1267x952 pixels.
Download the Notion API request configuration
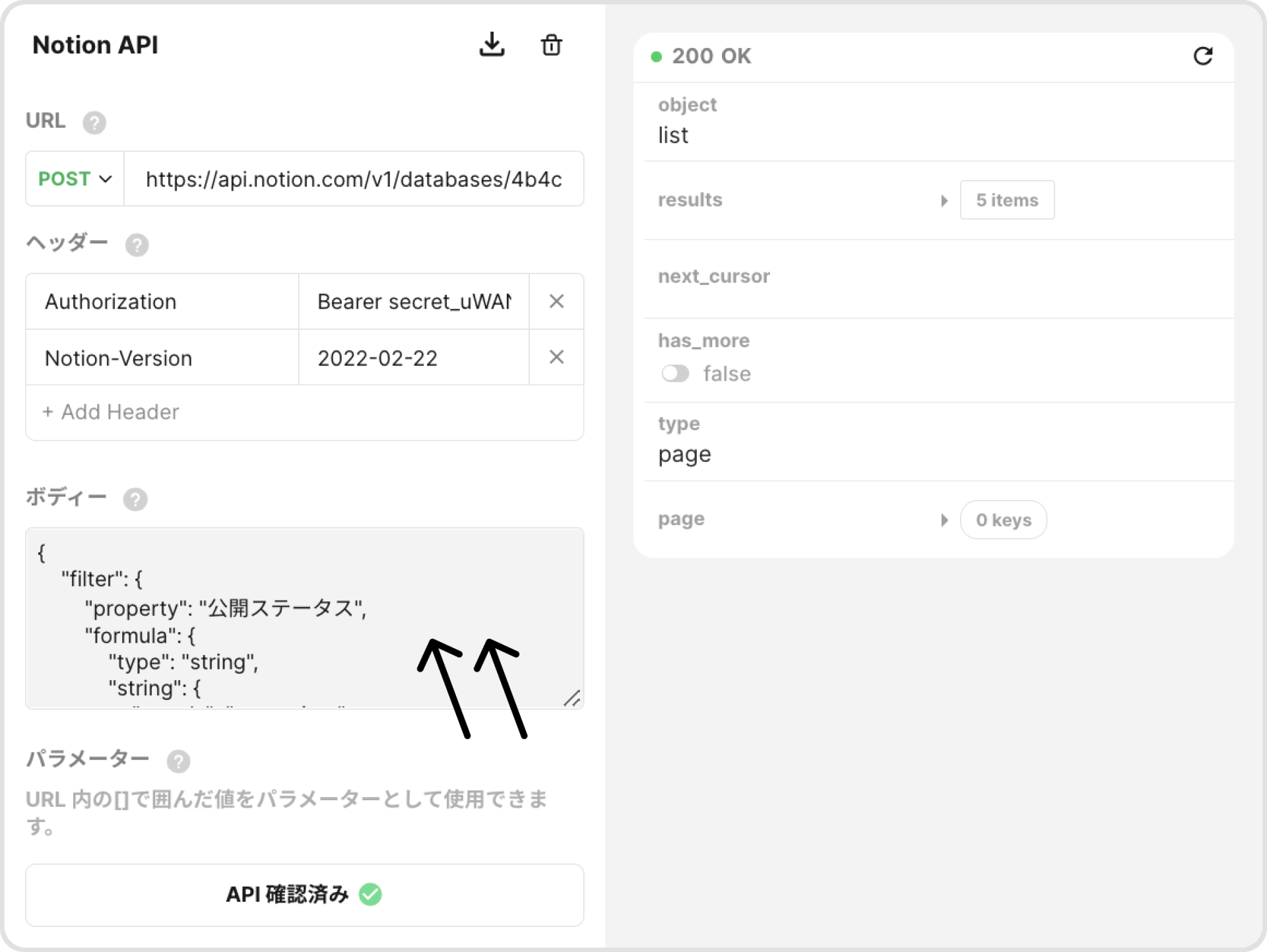492,45
